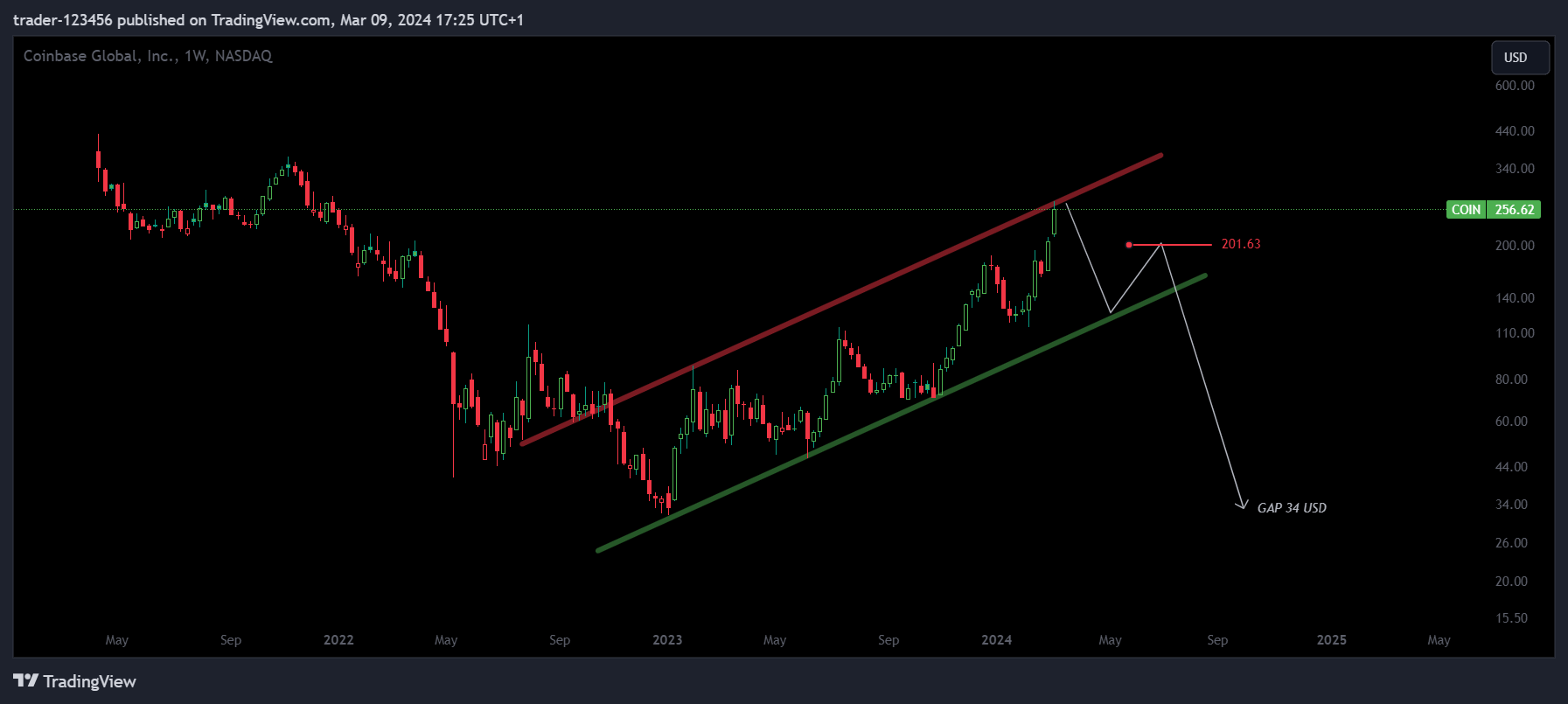Click the 200.00 price axis label
1568x704 pixels.
pos(1515,246)
